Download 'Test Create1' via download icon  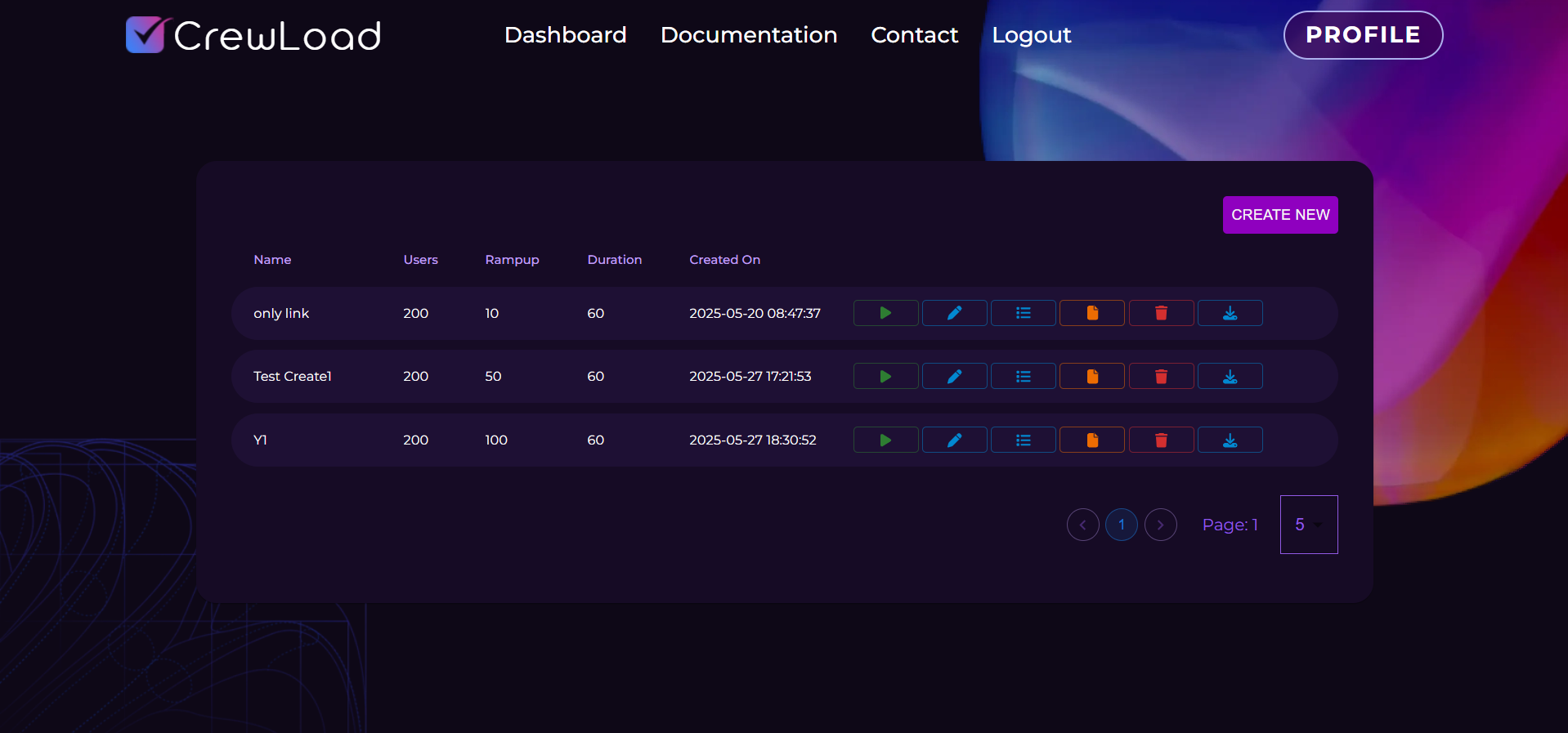coord(1230,376)
